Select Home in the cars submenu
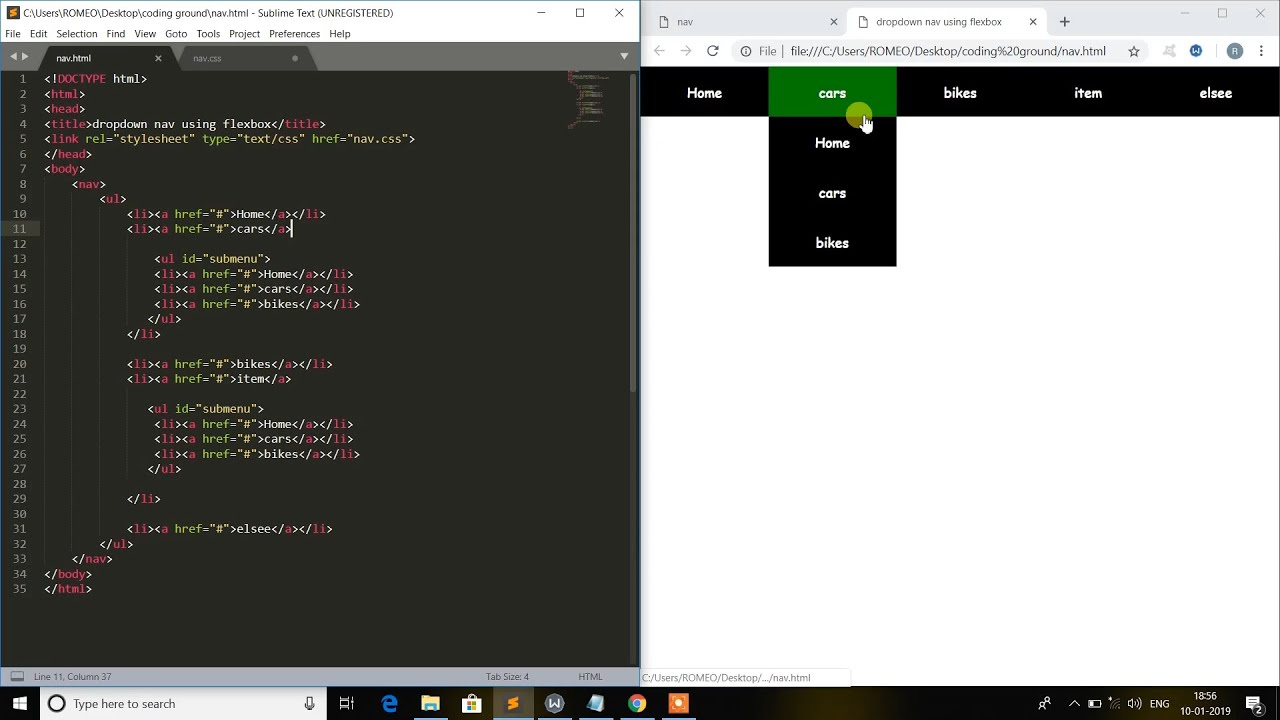The height and width of the screenshot is (720, 1280). click(832, 143)
